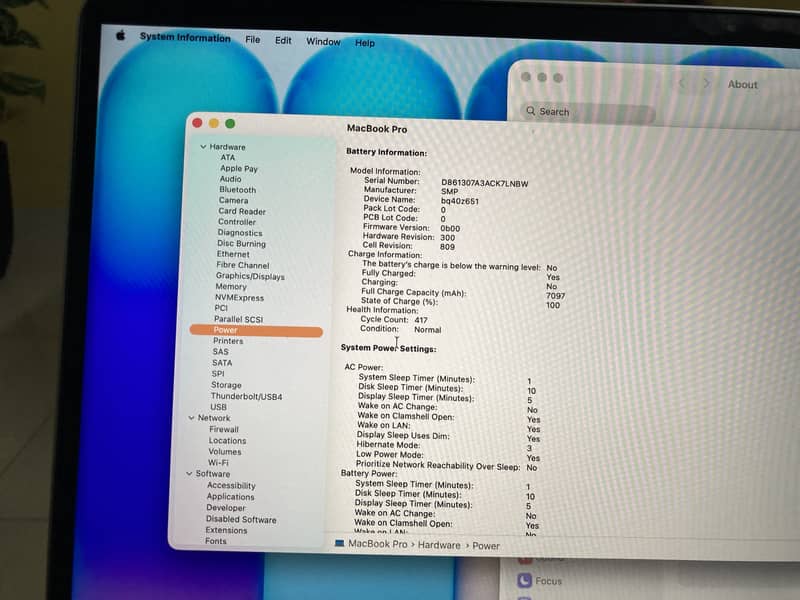The width and height of the screenshot is (800, 600).
Task: Select NVMExpress in the sidebar
Action: [x=239, y=297]
